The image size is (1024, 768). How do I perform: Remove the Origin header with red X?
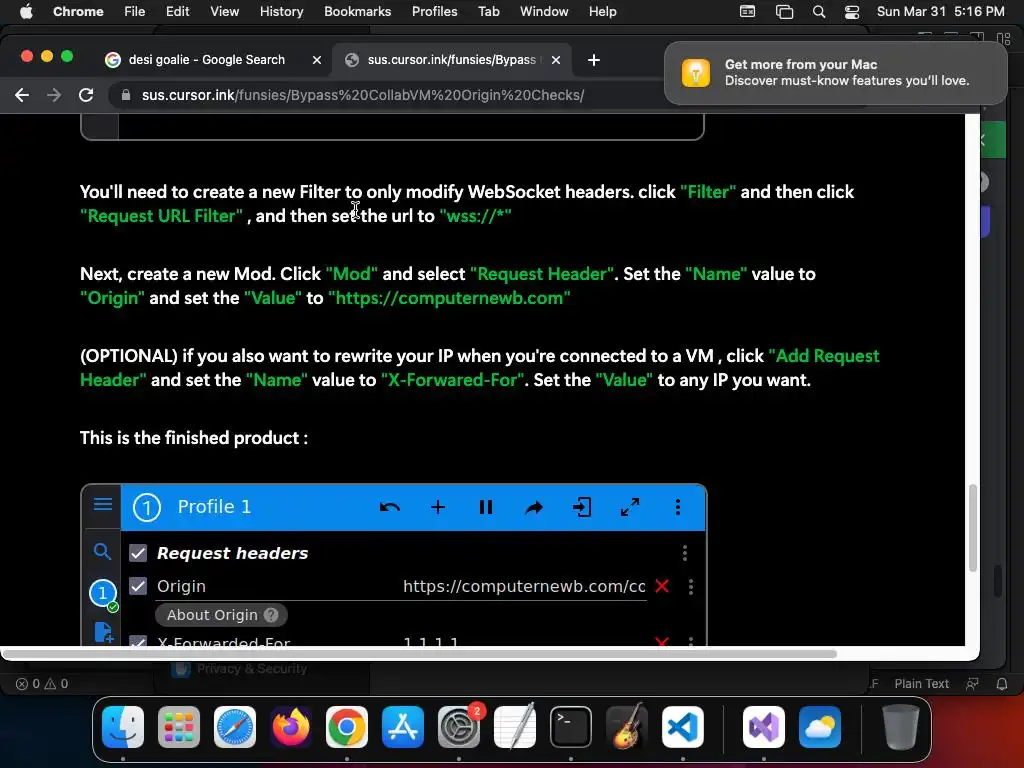point(662,586)
